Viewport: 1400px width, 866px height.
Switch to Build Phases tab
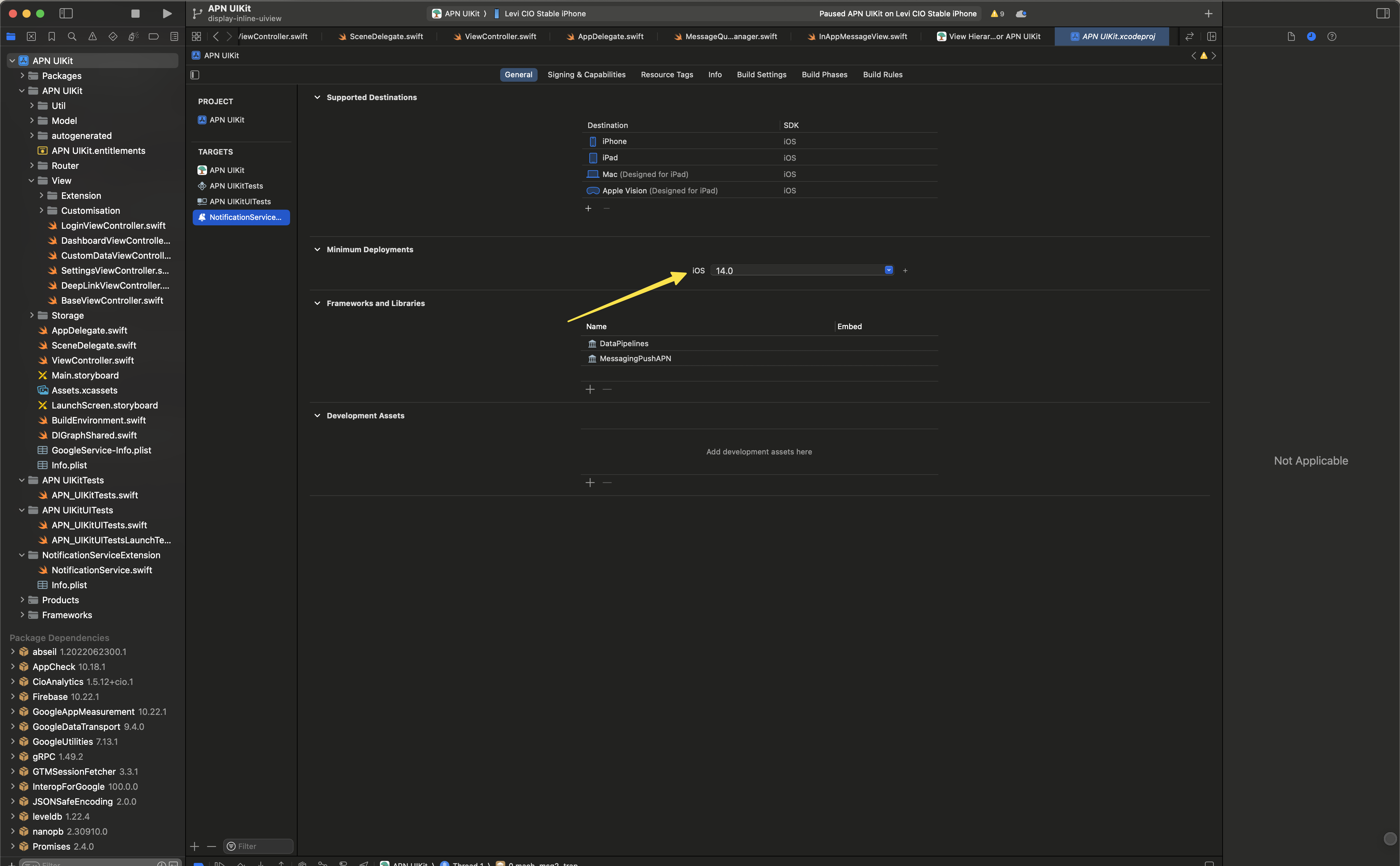coord(824,75)
